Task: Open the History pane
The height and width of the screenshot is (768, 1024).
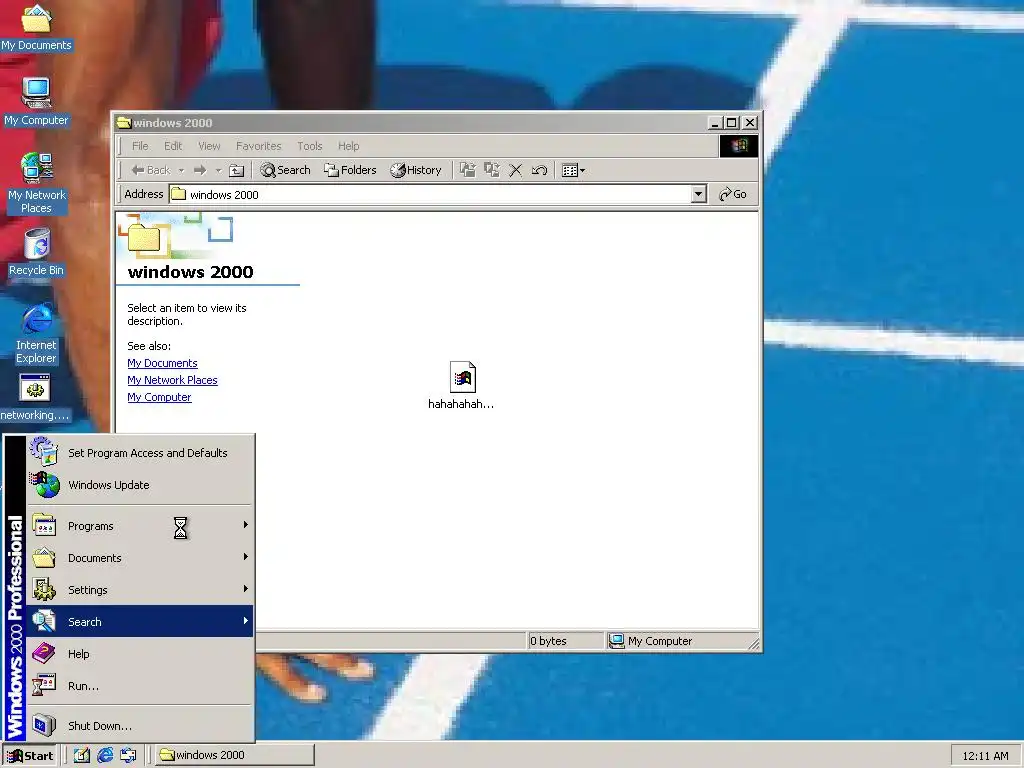Action: pyautogui.click(x=416, y=170)
